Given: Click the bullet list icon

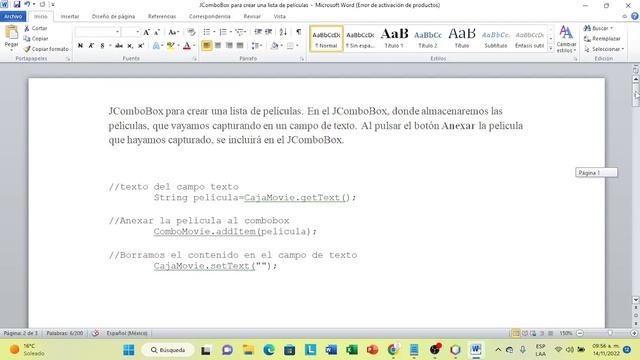Looking at the screenshot, I should pos(208,32).
